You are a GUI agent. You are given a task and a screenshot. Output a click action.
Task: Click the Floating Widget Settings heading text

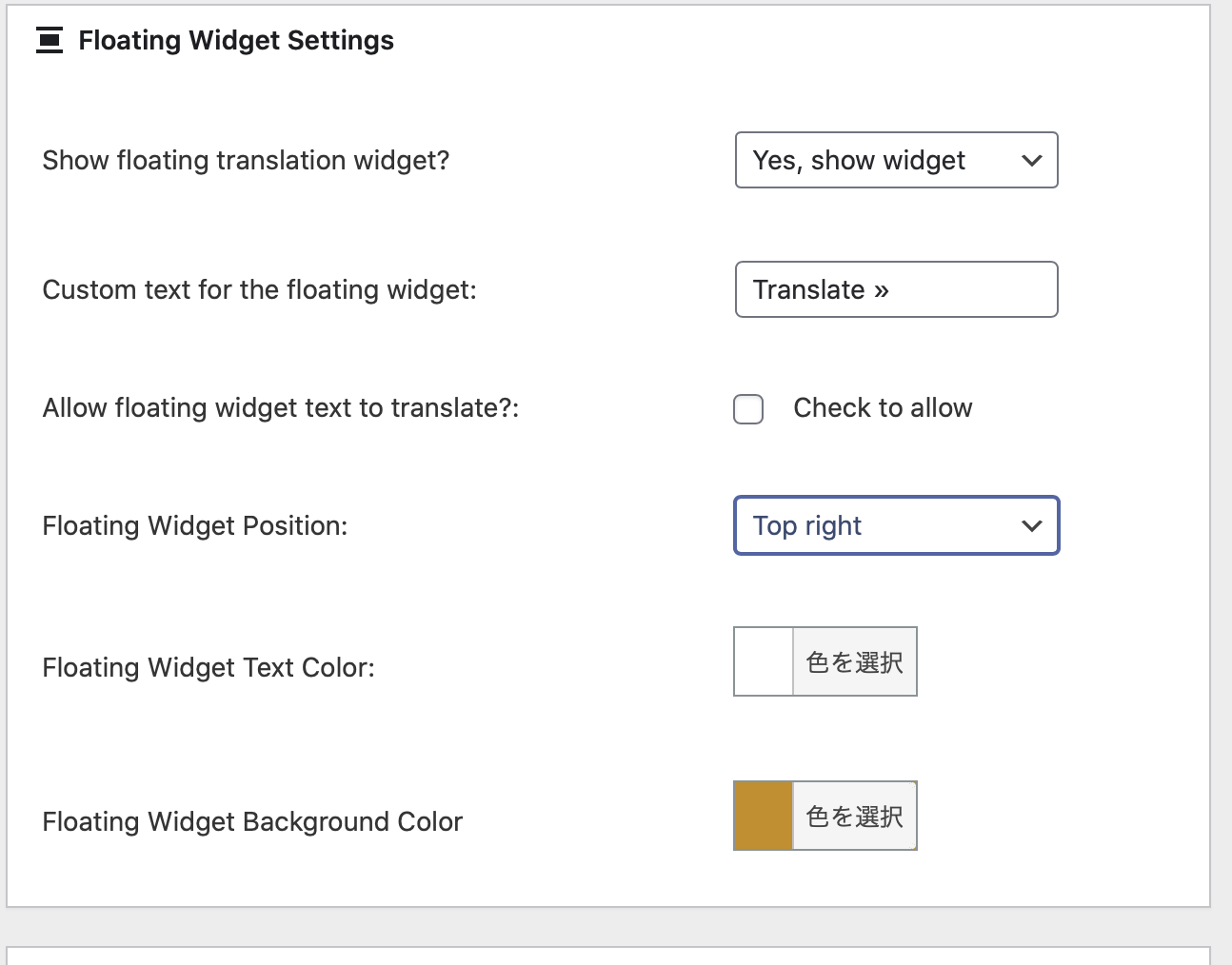pos(236,41)
